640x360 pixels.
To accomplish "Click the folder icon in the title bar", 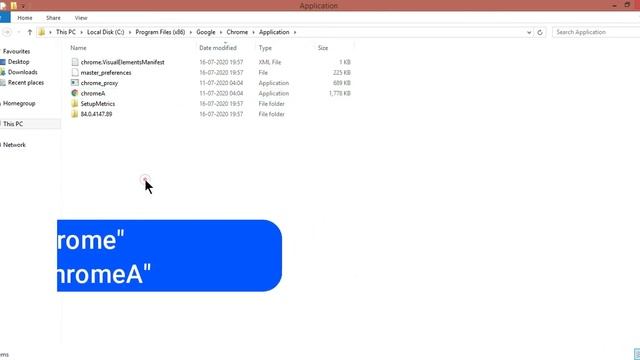I will coord(14,5).
